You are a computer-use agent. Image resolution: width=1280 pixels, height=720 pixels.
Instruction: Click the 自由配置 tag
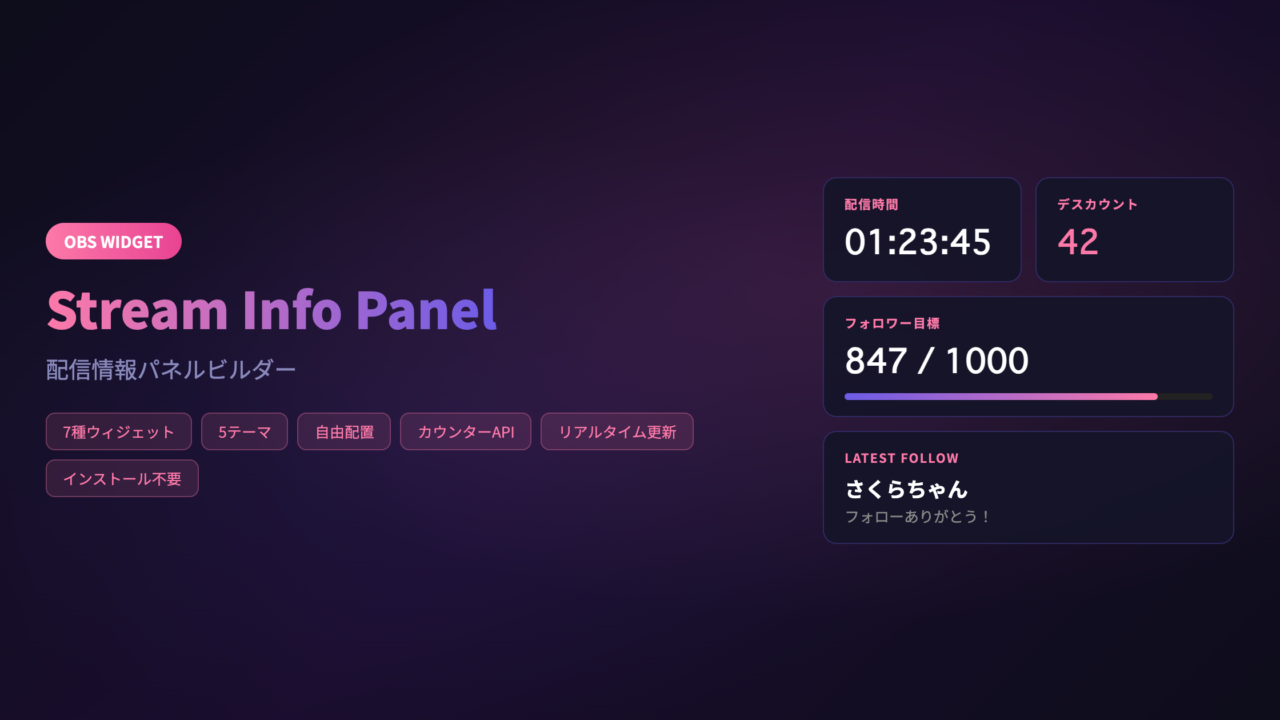344,432
